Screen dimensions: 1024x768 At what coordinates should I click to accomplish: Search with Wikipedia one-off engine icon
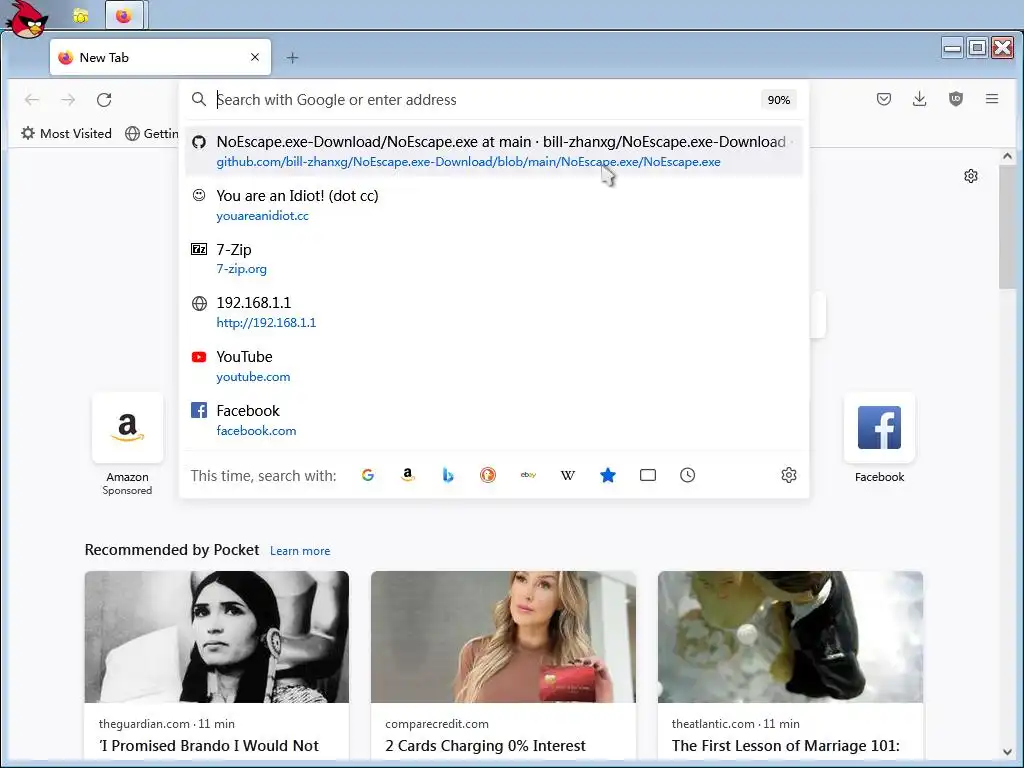coord(568,475)
